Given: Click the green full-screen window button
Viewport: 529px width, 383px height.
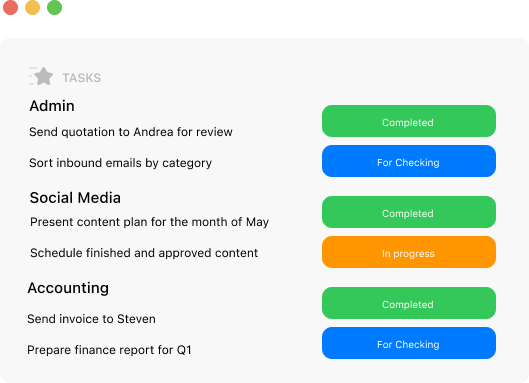Looking at the screenshot, I should (x=54, y=7).
